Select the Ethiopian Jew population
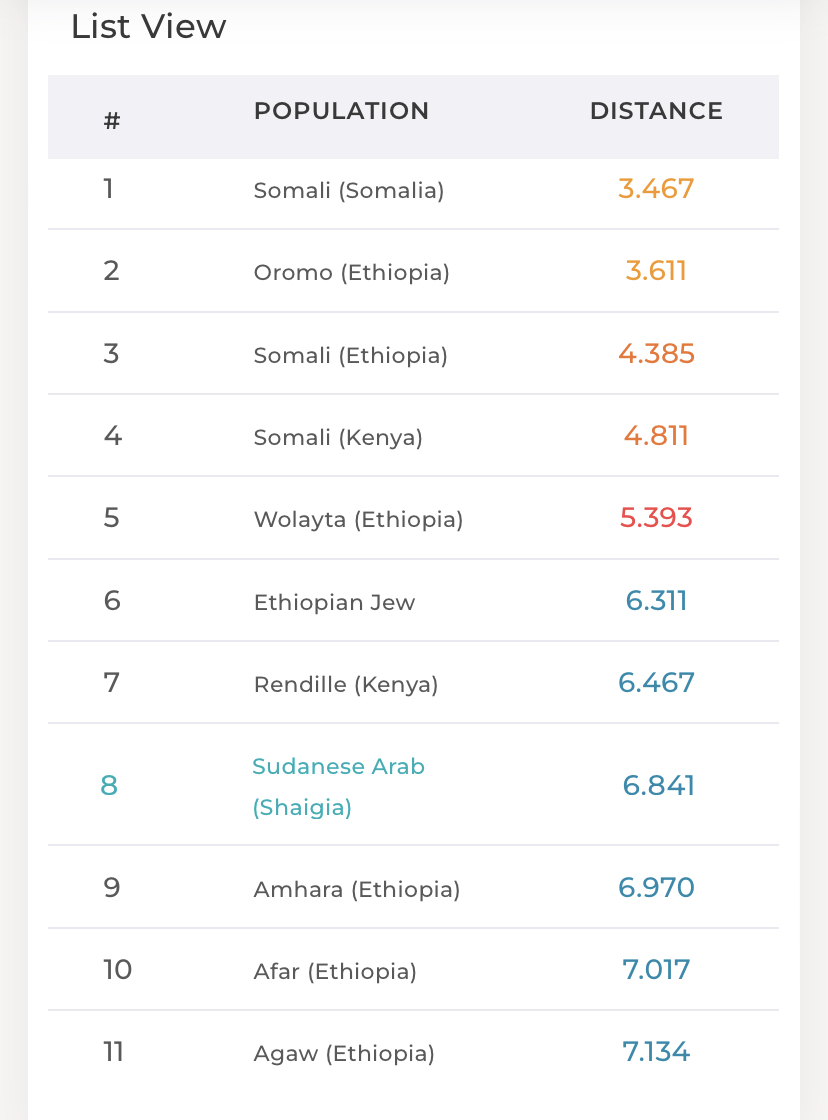 tap(334, 602)
